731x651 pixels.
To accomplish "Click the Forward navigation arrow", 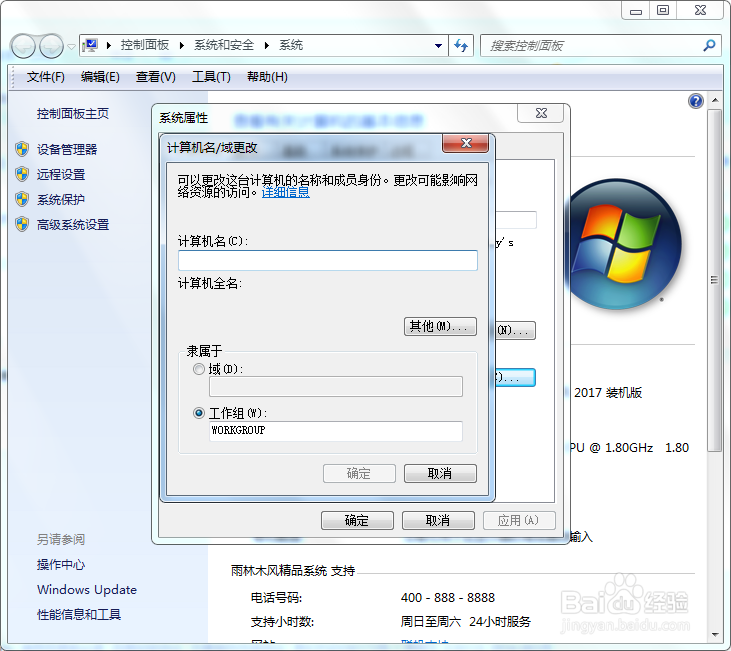I will click(51, 46).
